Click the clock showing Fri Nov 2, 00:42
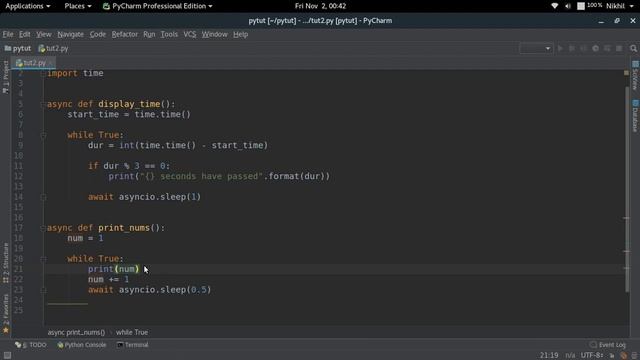The image size is (640, 360). 320,6
